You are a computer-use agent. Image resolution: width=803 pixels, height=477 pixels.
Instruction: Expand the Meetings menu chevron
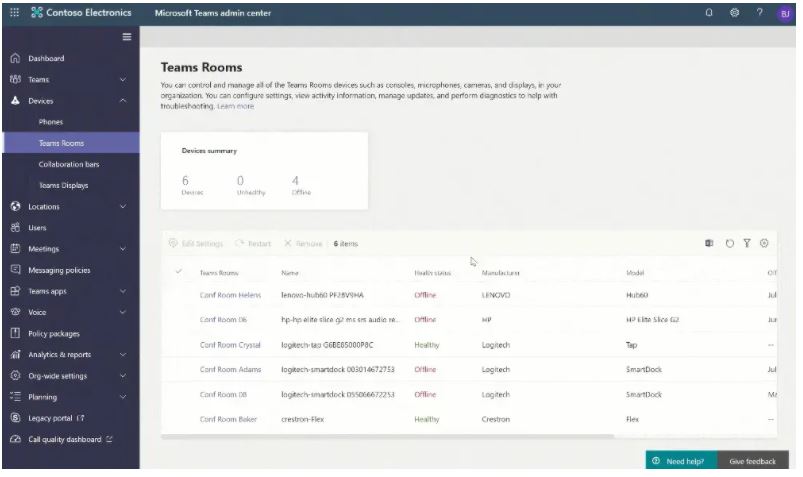[x=123, y=248]
